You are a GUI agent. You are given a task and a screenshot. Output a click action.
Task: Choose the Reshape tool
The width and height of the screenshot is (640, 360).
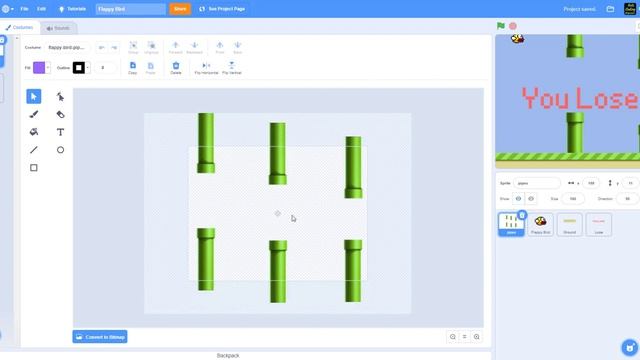click(60, 96)
